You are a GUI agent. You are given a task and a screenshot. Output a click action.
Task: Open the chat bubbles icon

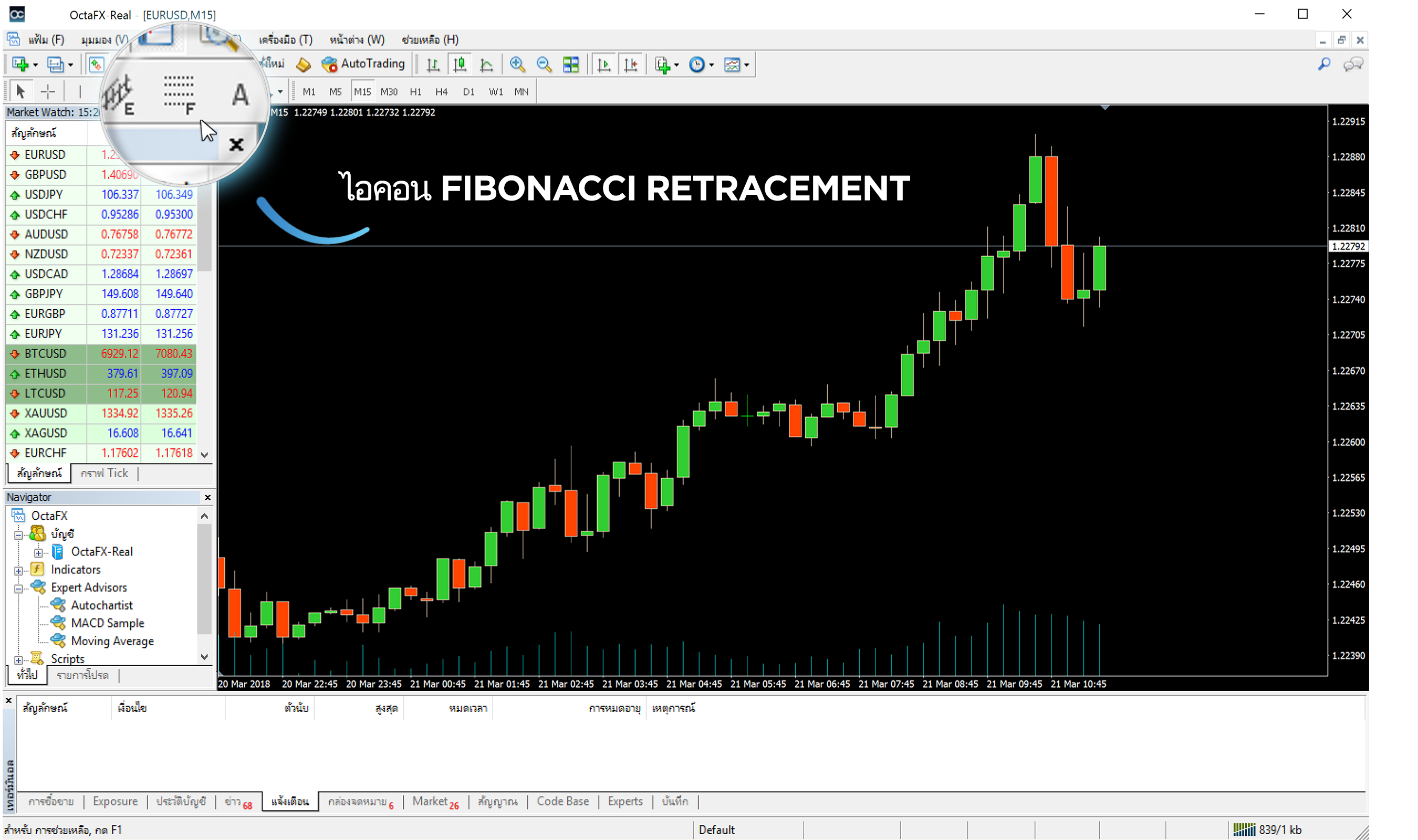tap(1353, 65)
